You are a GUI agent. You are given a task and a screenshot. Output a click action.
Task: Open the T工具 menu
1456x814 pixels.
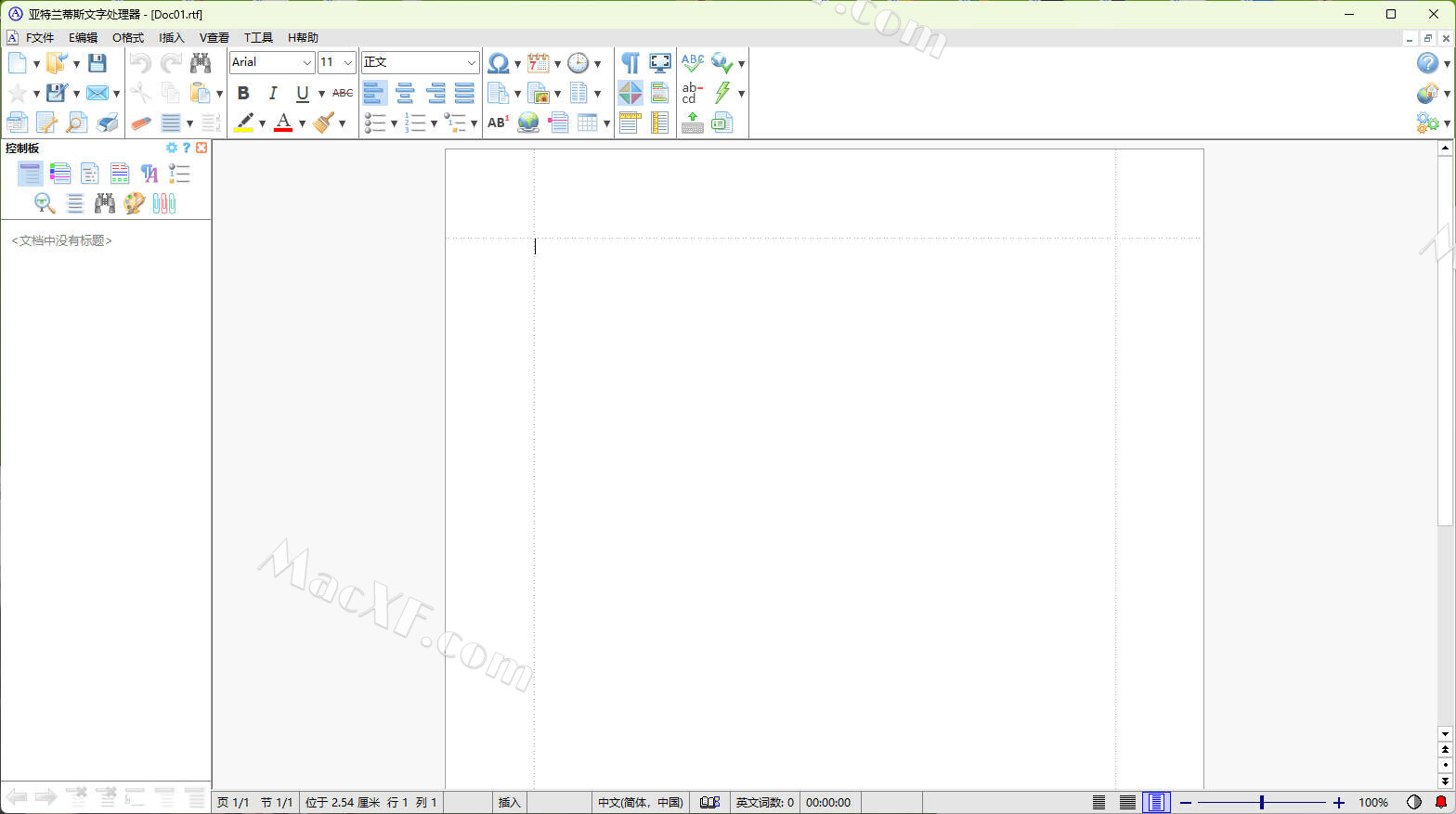[258, 38]
